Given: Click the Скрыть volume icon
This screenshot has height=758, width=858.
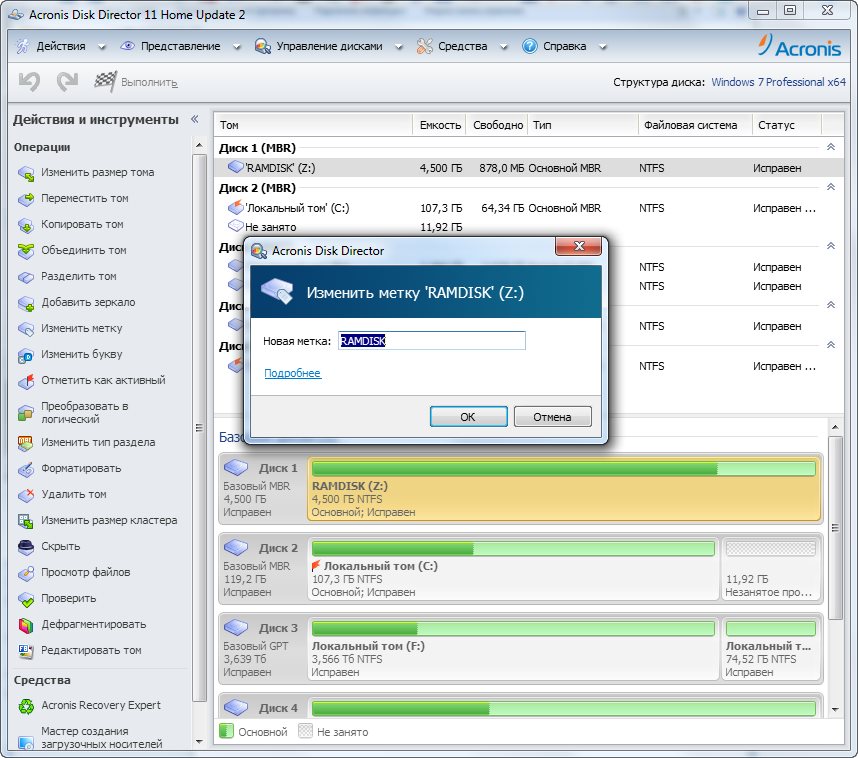Looking at the screenshot, I should [25, 547].
